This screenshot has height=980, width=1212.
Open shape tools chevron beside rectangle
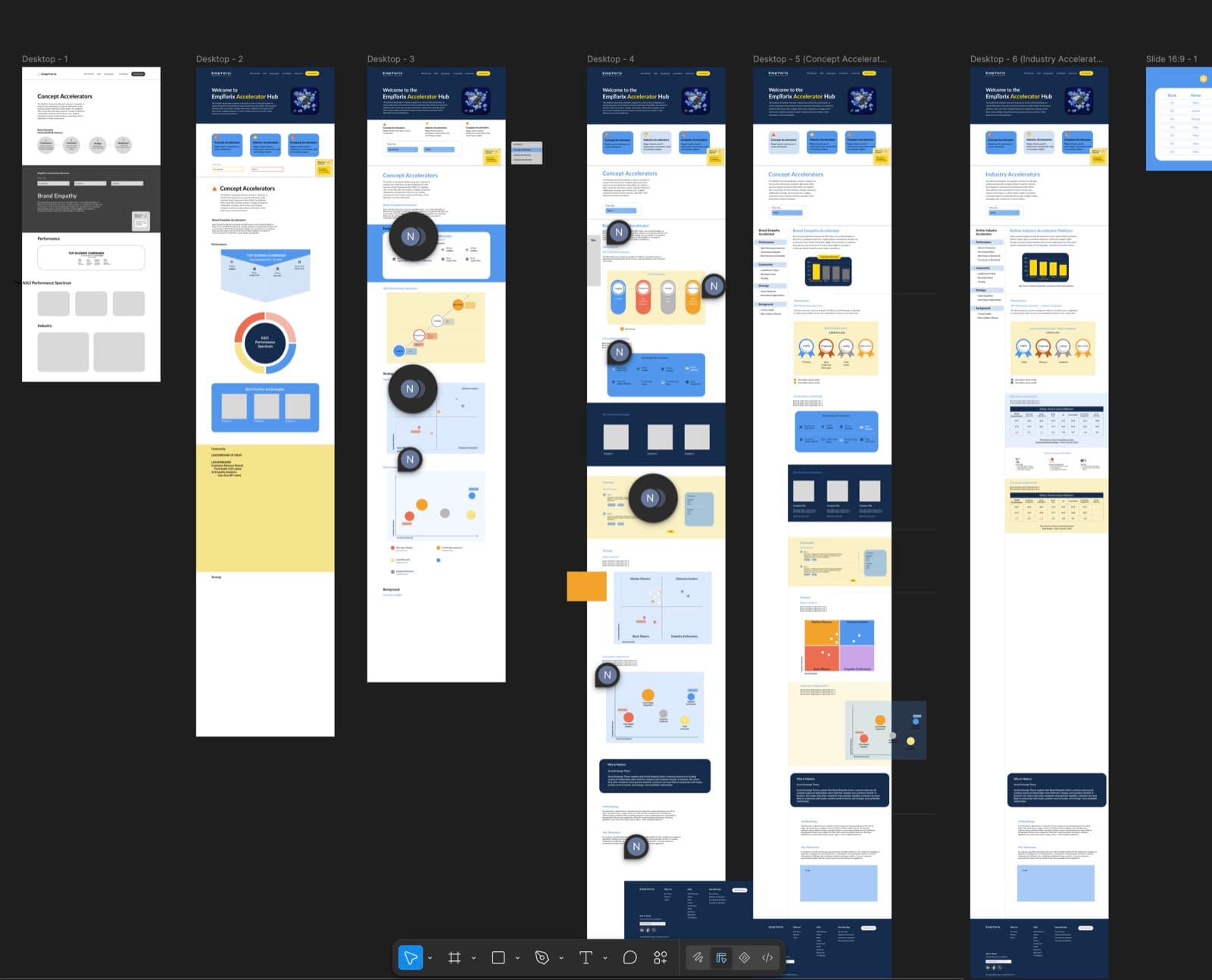click(x=517, y=958)
